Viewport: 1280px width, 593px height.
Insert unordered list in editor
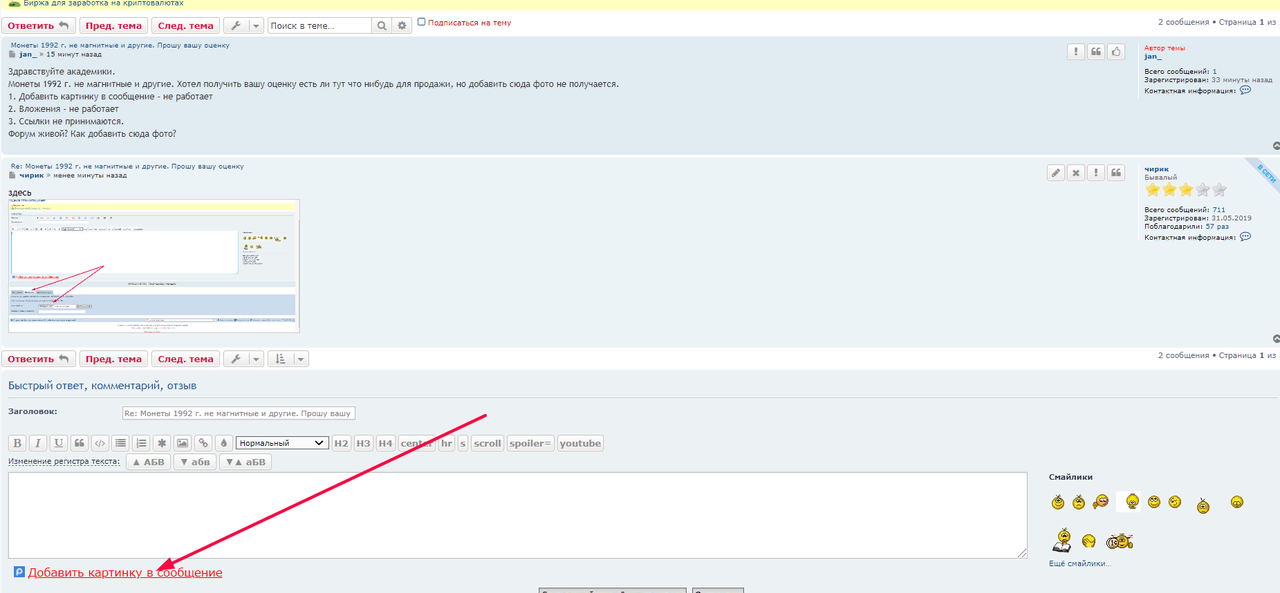(x=120, y=443)
